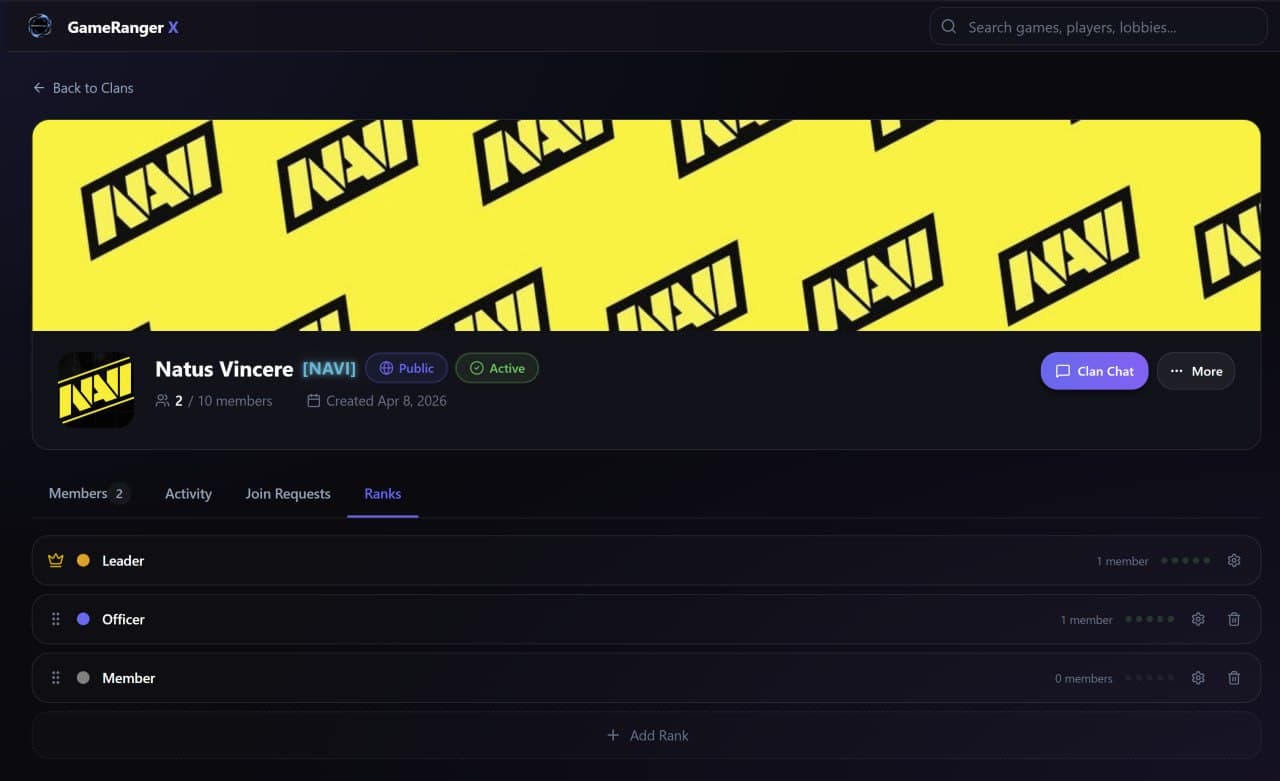The height and width of the screenshot is (781, 1280).
Task: Open Leader rank settings gear
Action: click(x=1234, y=561)
